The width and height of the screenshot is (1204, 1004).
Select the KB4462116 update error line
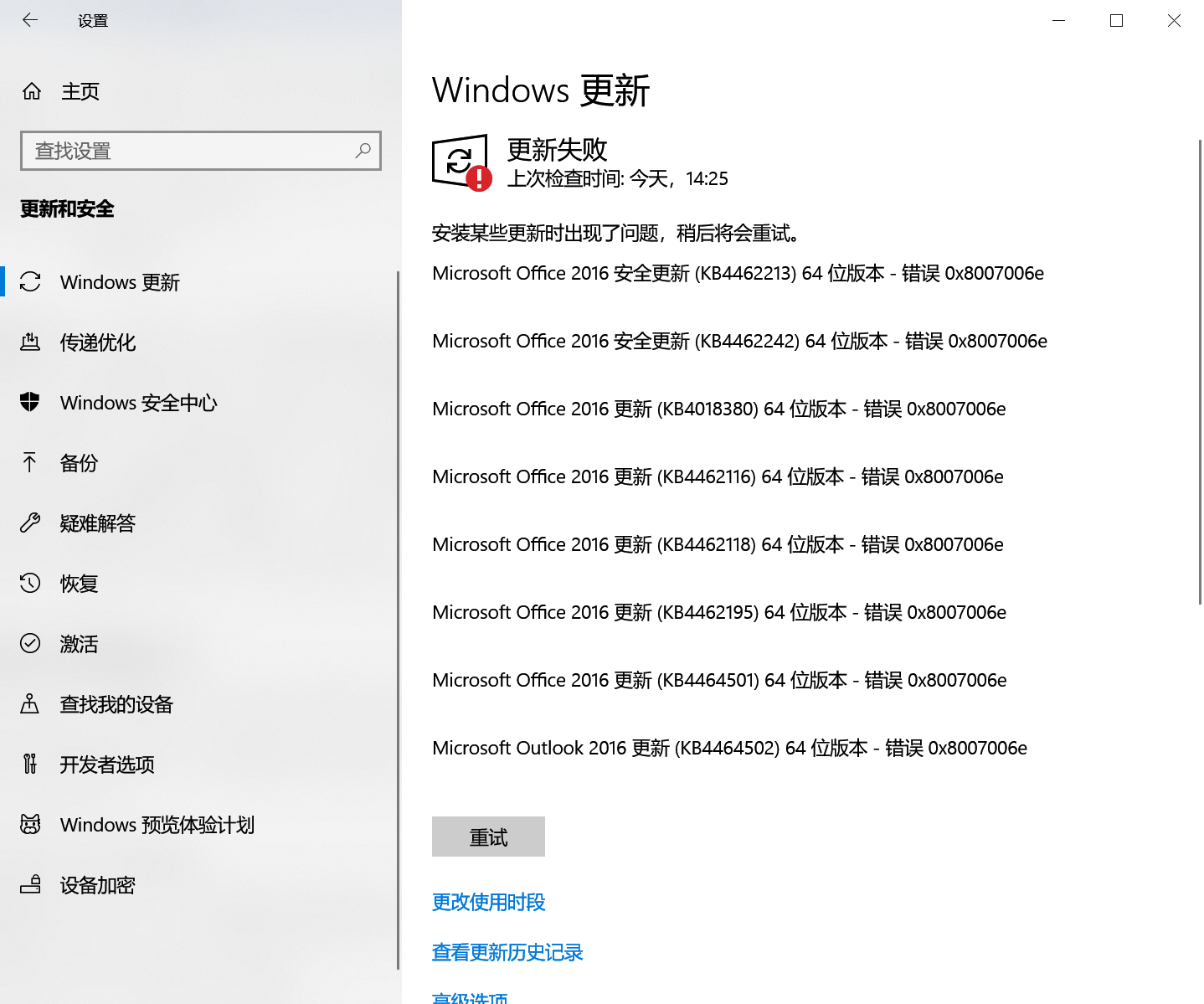[718, 476]
